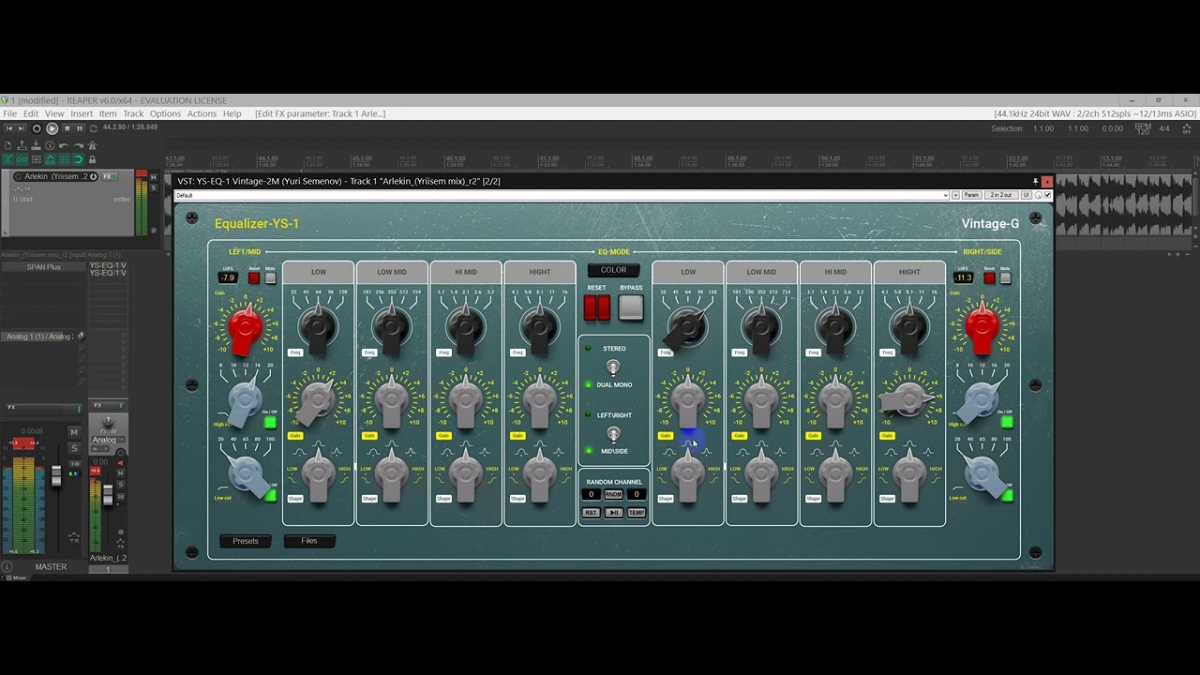Click the red Reset button in the center
1200x675 pixels.
pyautogui.click(x=597, y=308)
